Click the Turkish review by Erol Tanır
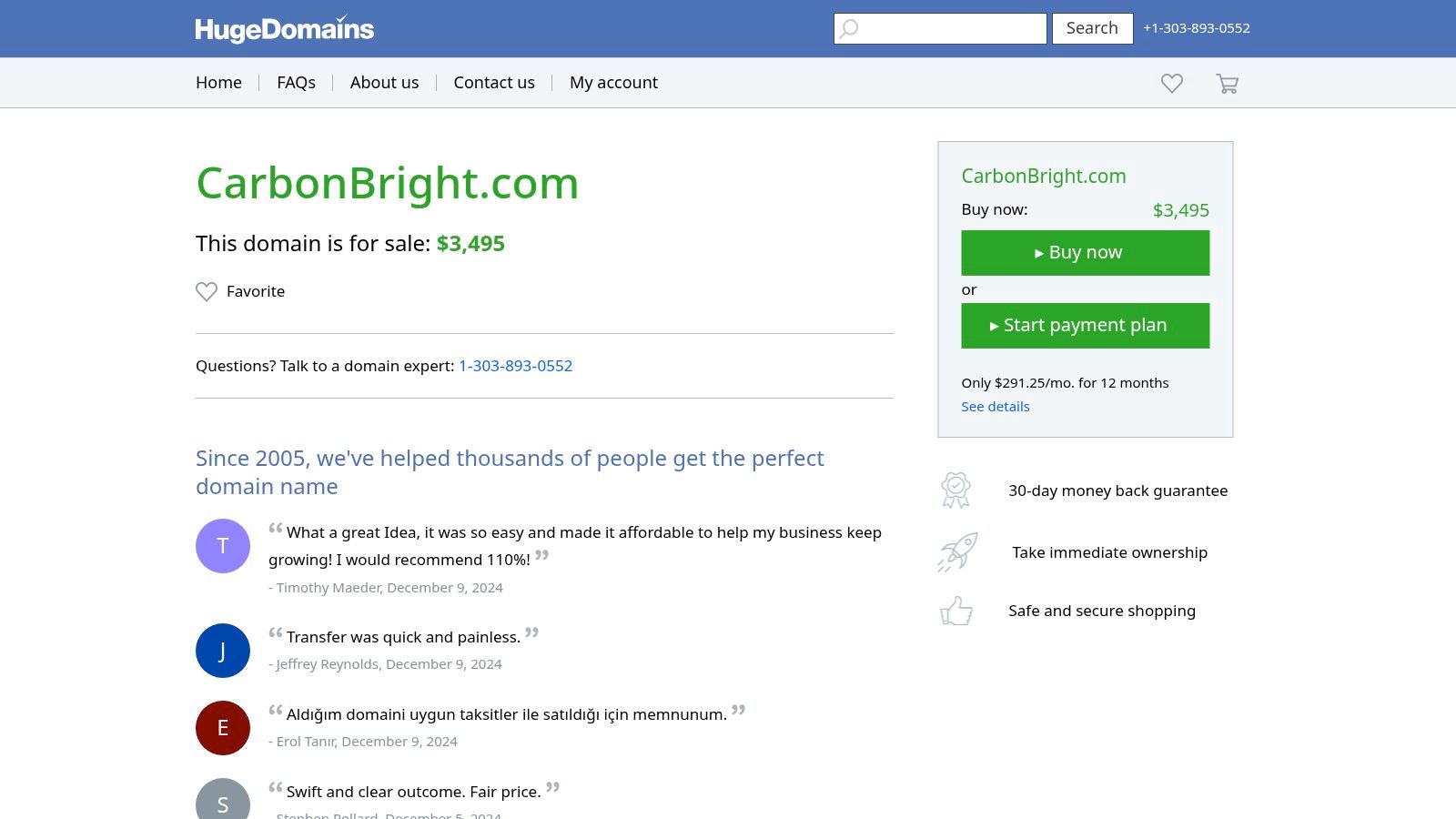 coord(507,714)
